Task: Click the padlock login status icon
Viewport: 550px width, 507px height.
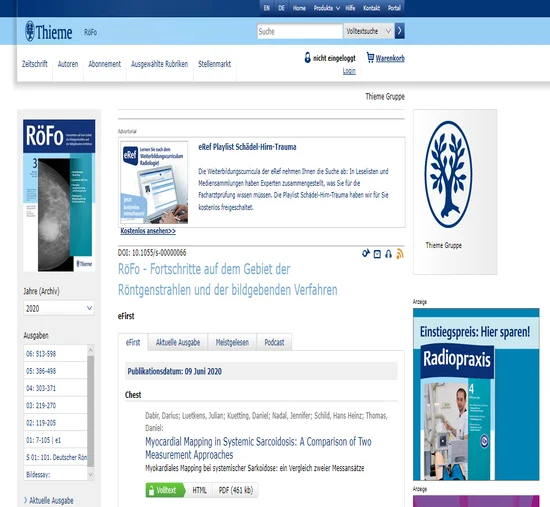Action: click(x=308, y=58)
